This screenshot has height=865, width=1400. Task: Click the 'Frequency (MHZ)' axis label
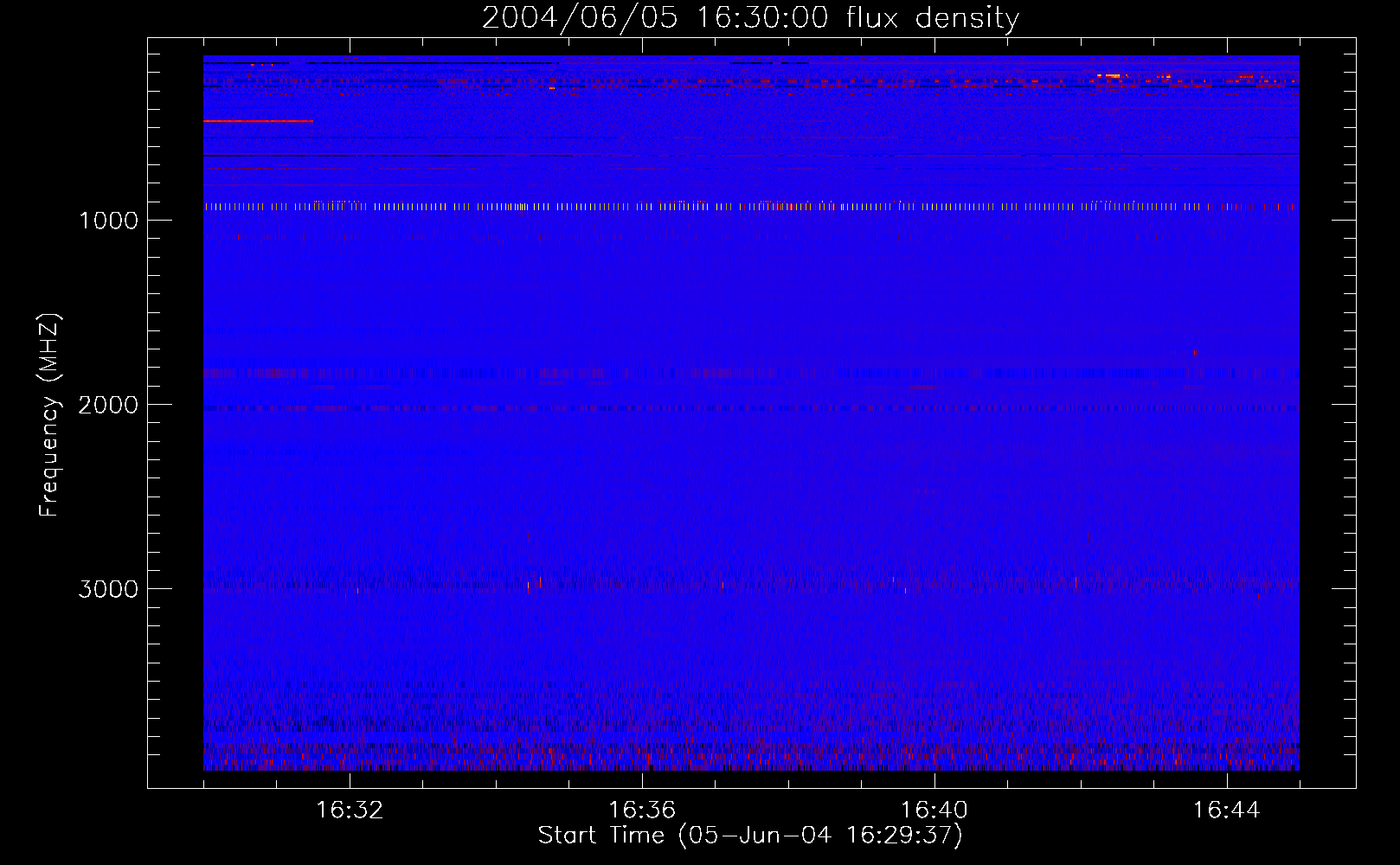(x=49, y=415)
